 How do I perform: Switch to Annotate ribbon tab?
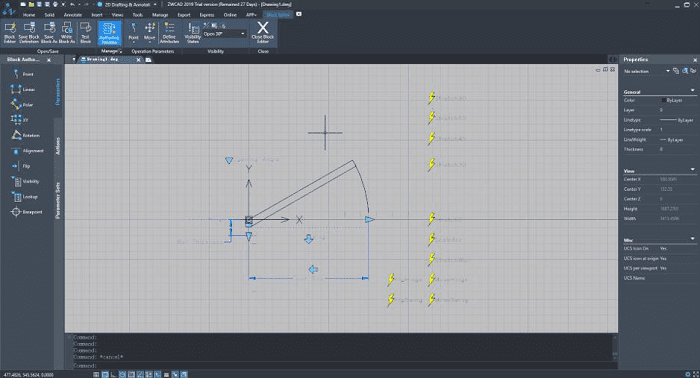pyautogui.click(x=73, y=15)
